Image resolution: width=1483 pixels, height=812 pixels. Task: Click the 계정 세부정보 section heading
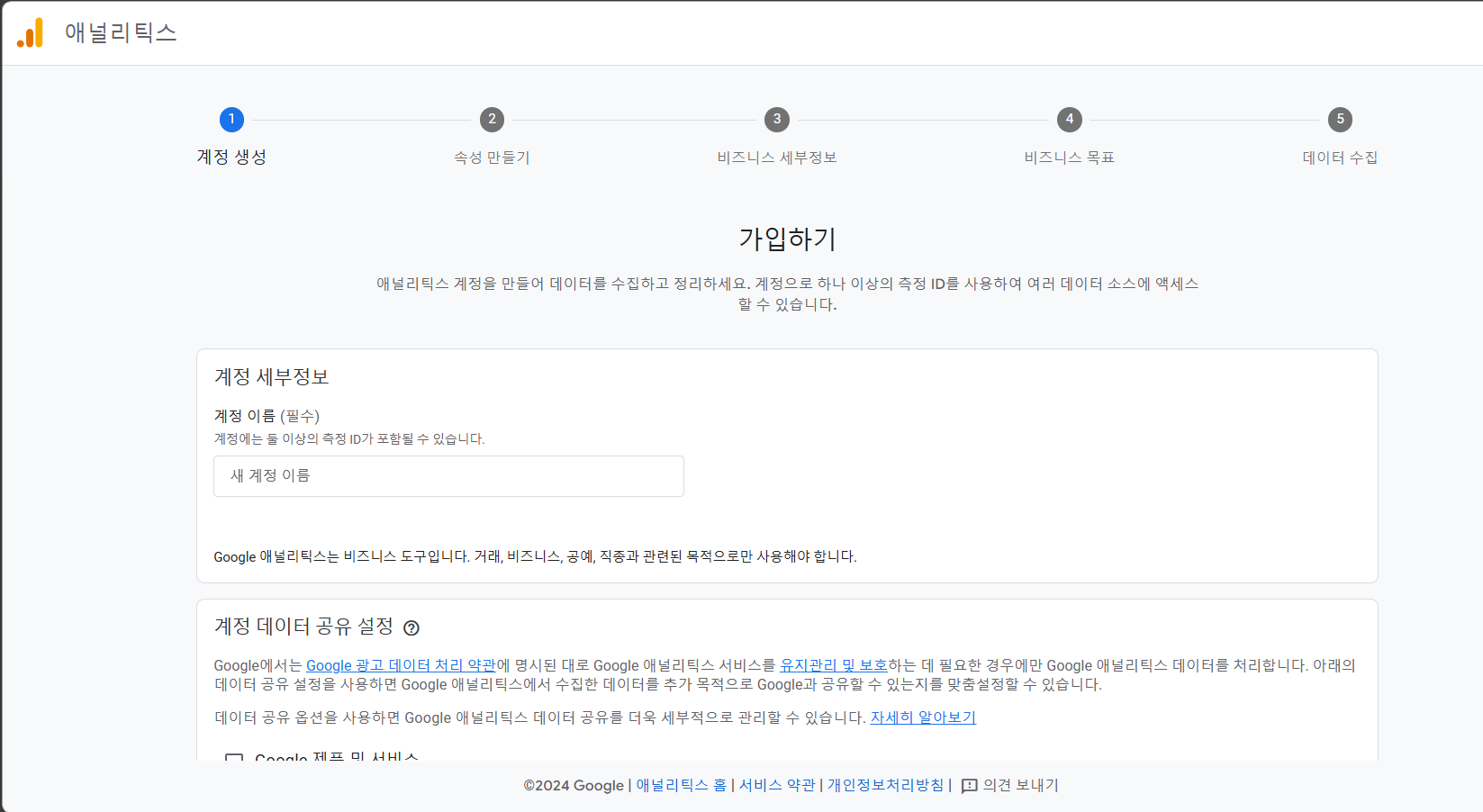point(272,376)
